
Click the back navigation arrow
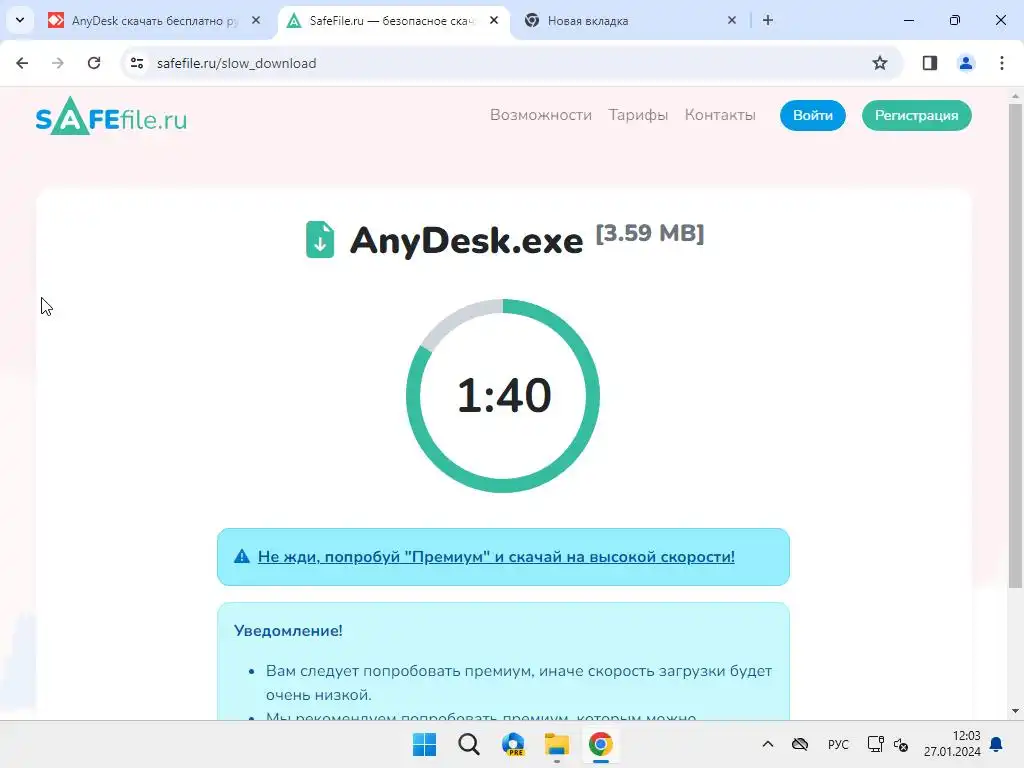click(22, 63)
